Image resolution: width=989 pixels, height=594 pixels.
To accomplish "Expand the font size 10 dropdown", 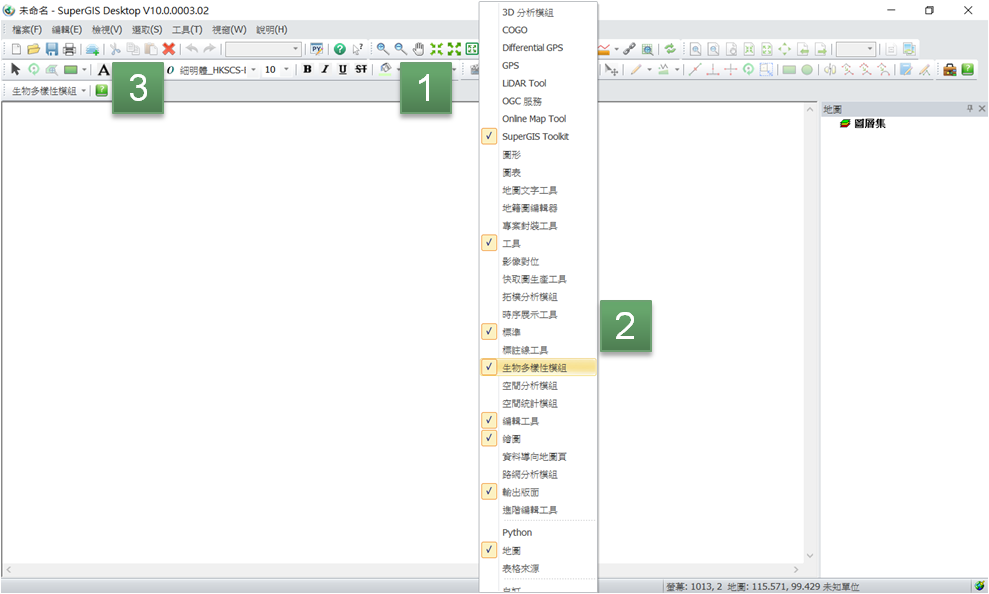I will 287,70.
